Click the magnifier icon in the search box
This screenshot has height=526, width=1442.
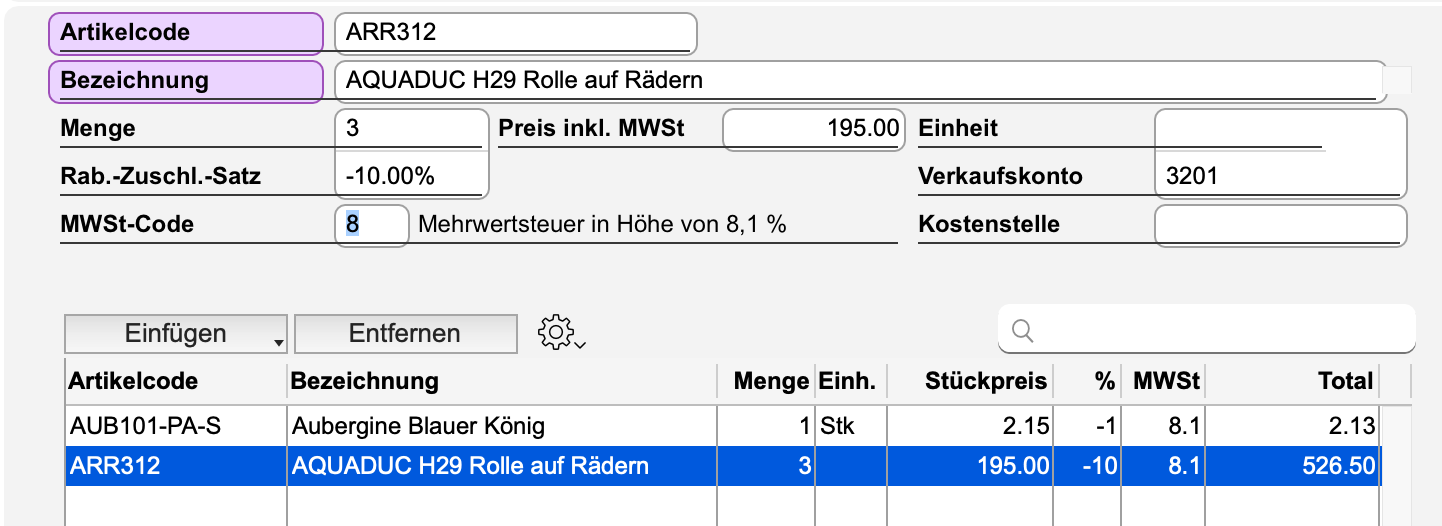pos(1022,331)
